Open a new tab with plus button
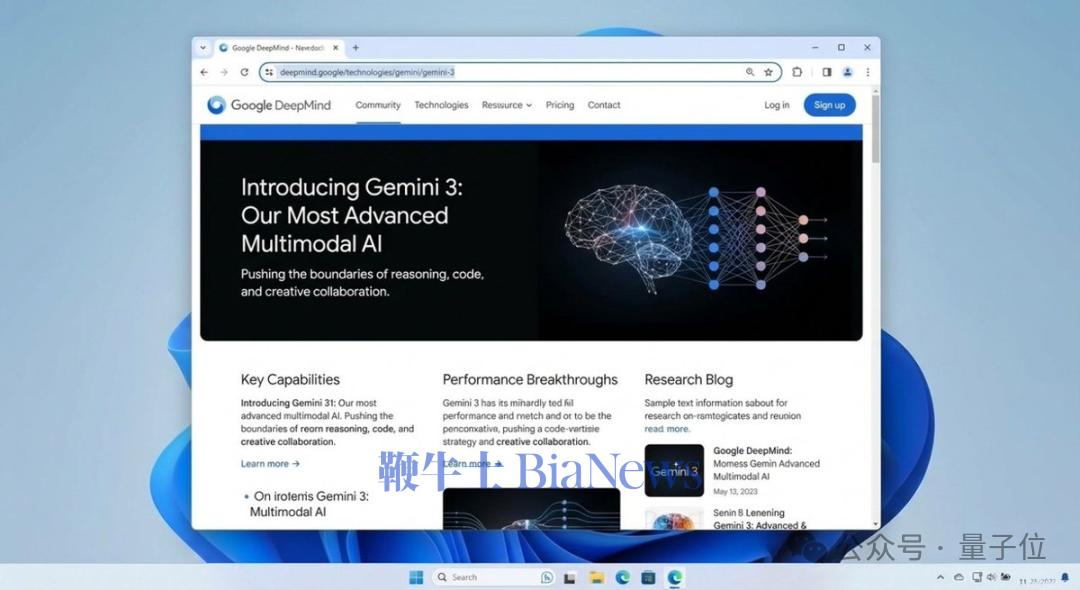1080x590 pixels. pos(355,47)
